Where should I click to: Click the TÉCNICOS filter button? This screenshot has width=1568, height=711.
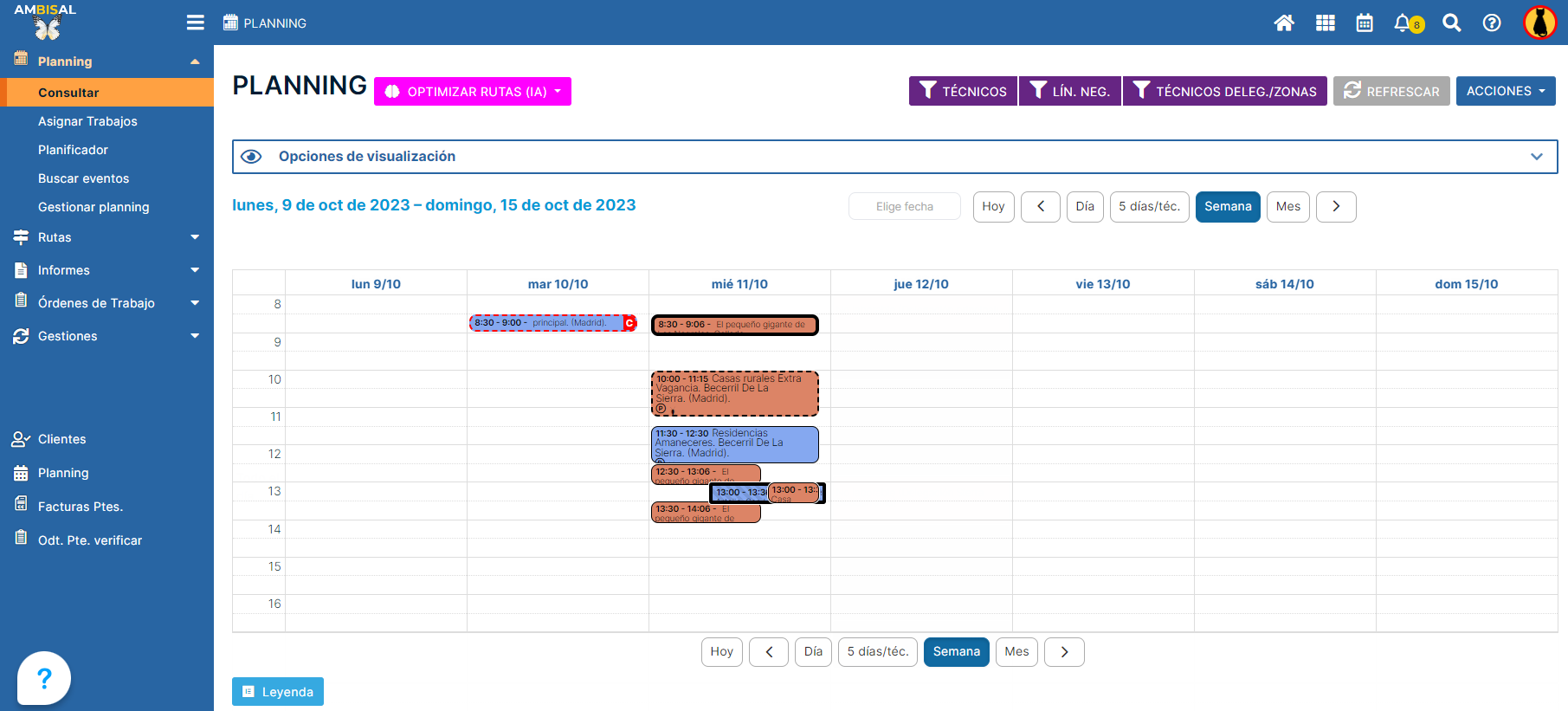tap(963, 91)
